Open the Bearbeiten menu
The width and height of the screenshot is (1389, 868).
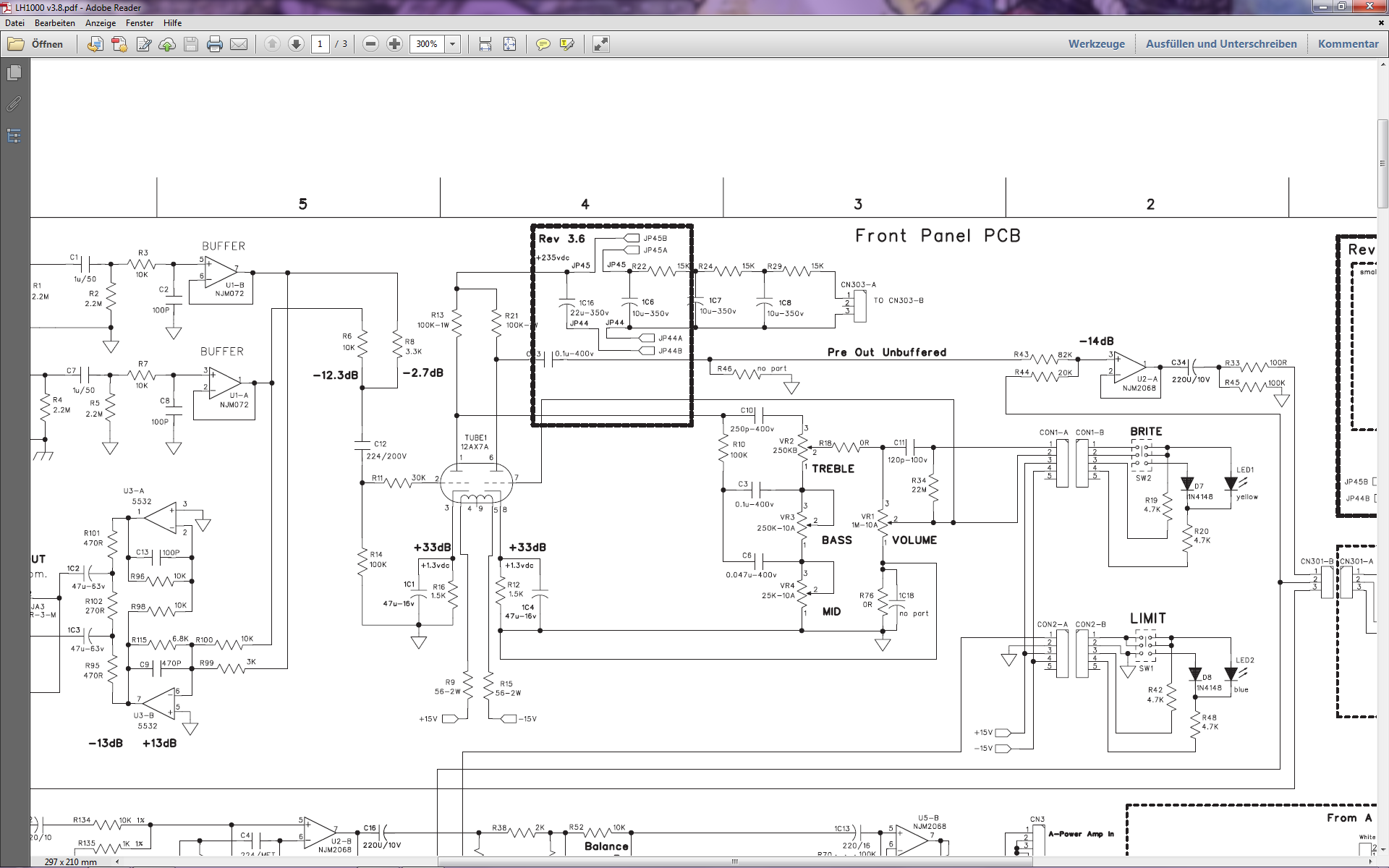pyautogui.click(x=55, y=23)
